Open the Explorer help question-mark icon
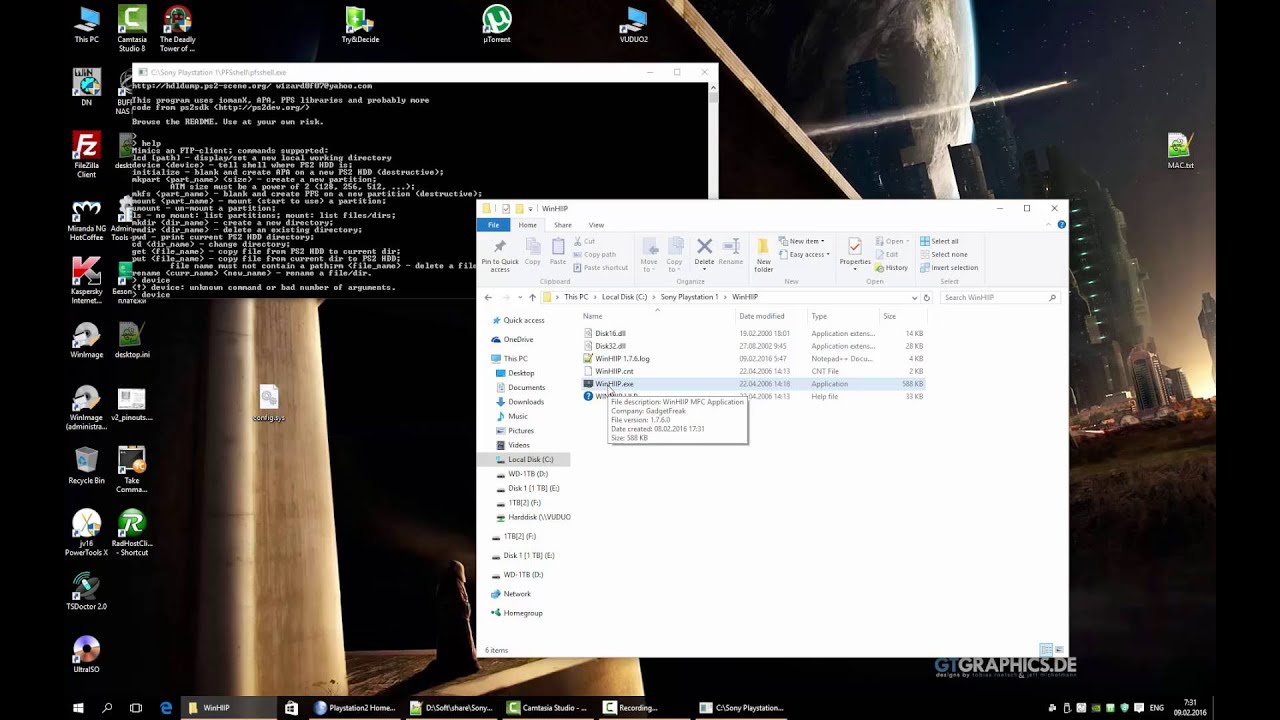The width and height of the screenshot is (1280, 720). click(x=1061, y=224)
